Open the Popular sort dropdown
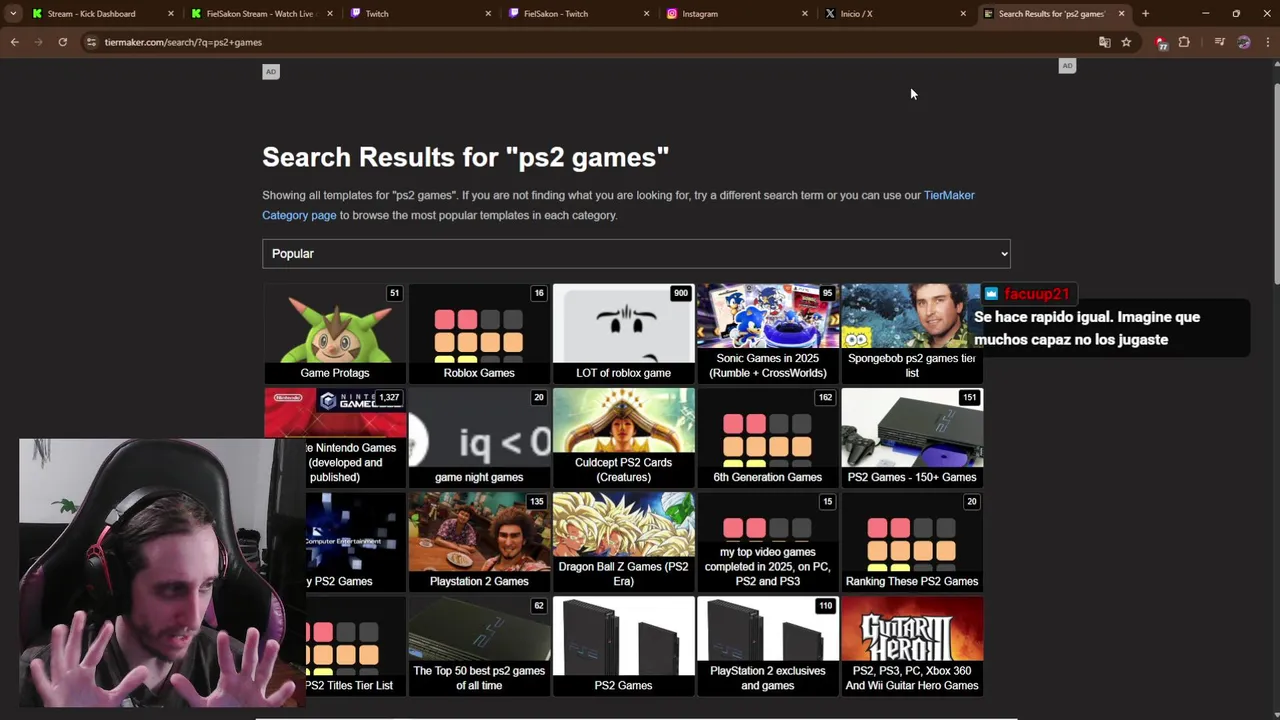Screen dimensions: 1280x720 pyautogui.click(x=636, y=254)
